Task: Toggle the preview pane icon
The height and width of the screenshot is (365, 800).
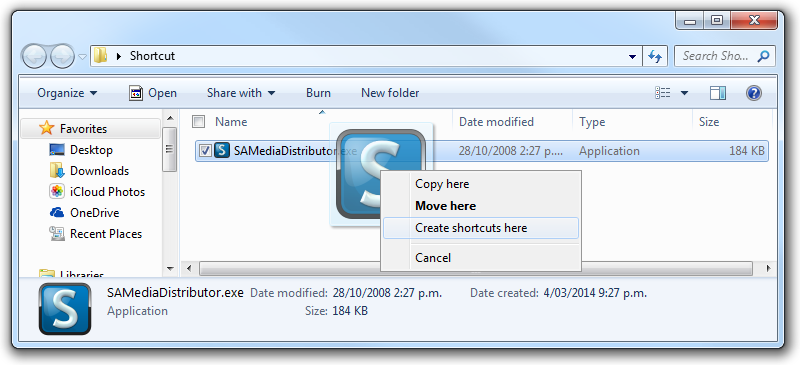Action: pos(718,93)
